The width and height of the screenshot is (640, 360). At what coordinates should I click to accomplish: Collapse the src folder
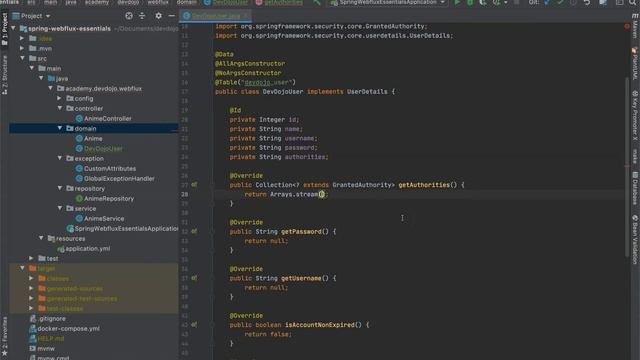pyautogui.click(x=22, y=58)
